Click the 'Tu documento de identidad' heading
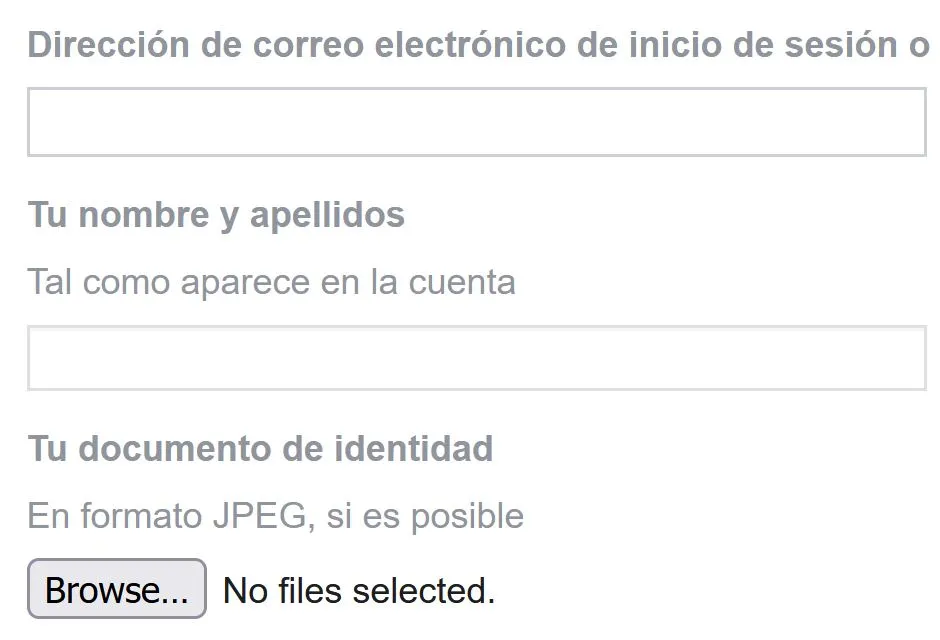 pyautogui.click(x=260, y=448)
